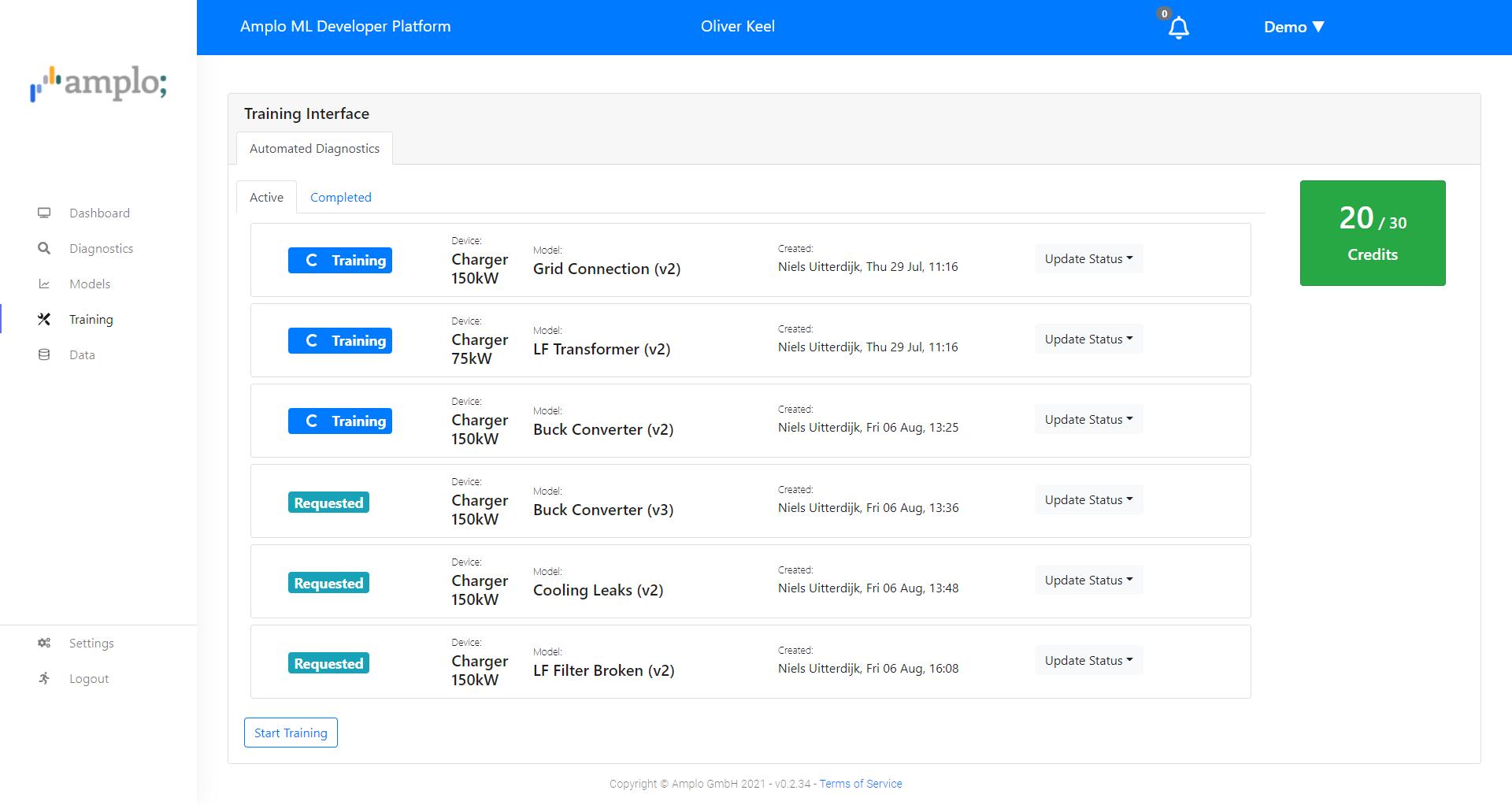Screen dimensions: 1512x805
Task: Select the Active tab
Action: 266,197
